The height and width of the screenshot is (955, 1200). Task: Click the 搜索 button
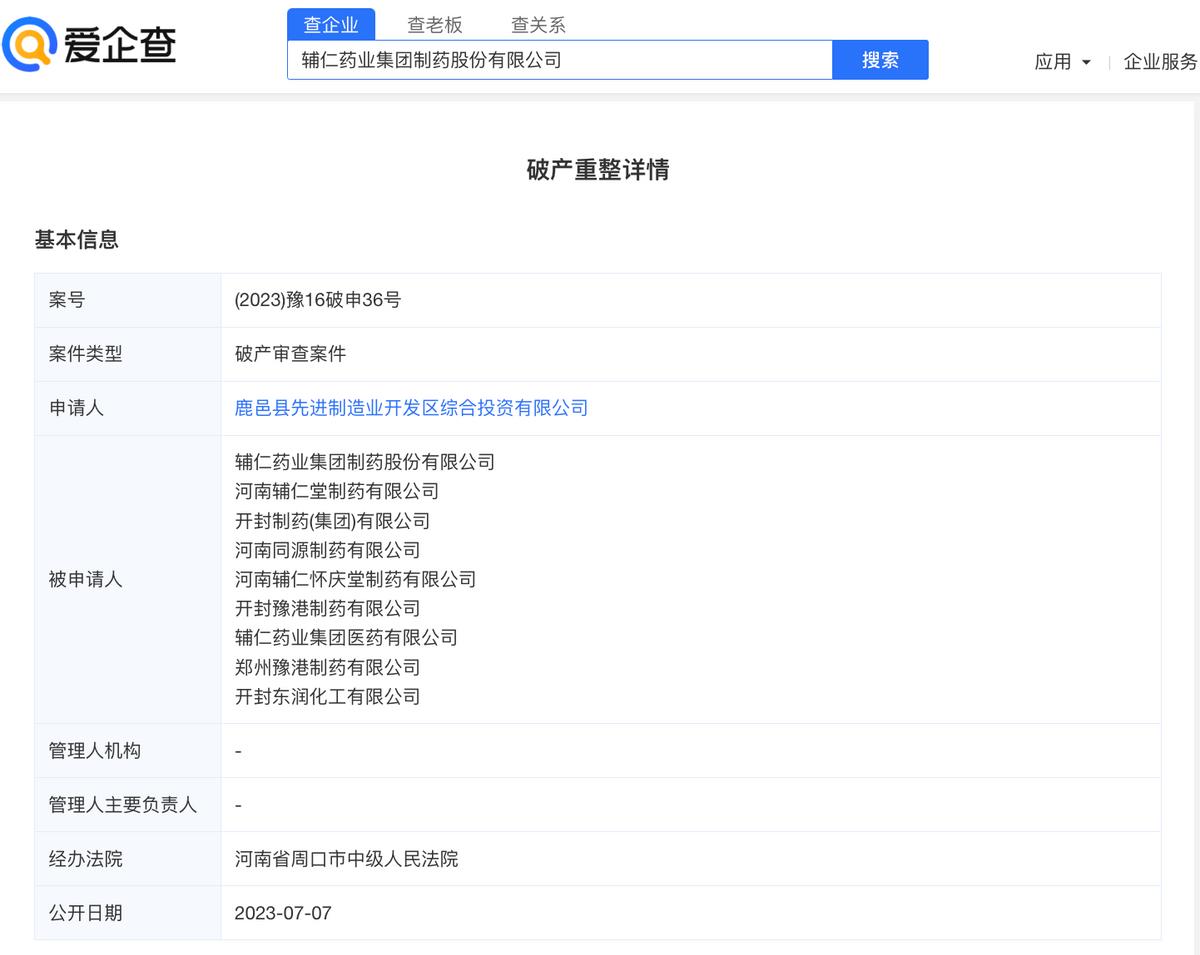[881, 60]
